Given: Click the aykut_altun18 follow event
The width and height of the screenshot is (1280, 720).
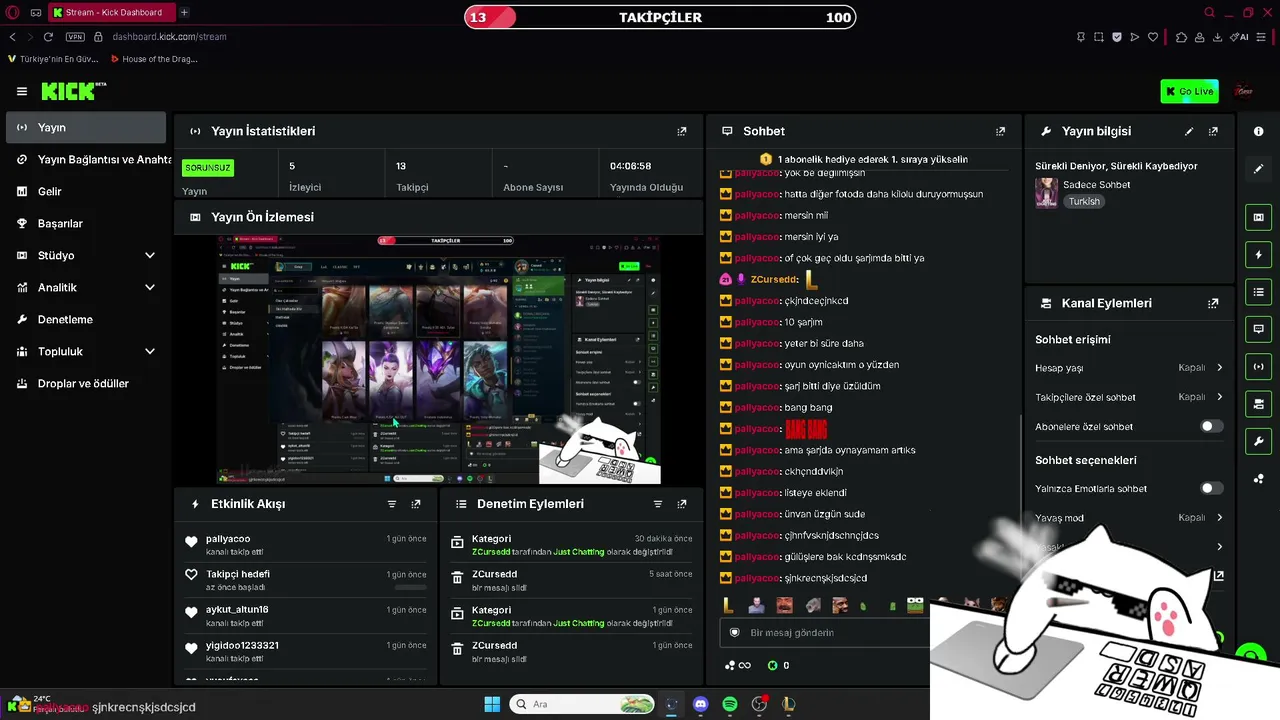Looking at the screenshot, I should pyautogui.click(x=305, y=615).
